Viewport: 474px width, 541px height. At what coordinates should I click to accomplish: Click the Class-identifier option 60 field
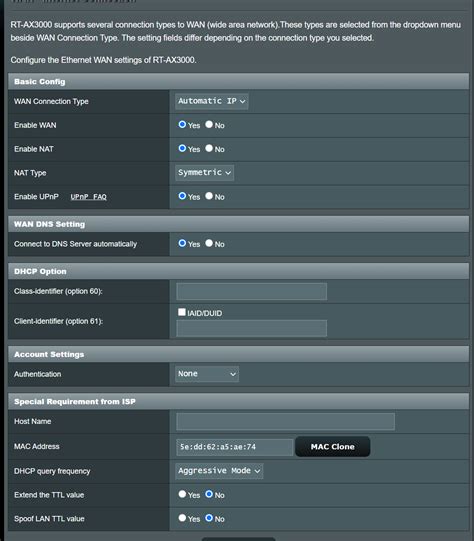(x=251, y=292)
